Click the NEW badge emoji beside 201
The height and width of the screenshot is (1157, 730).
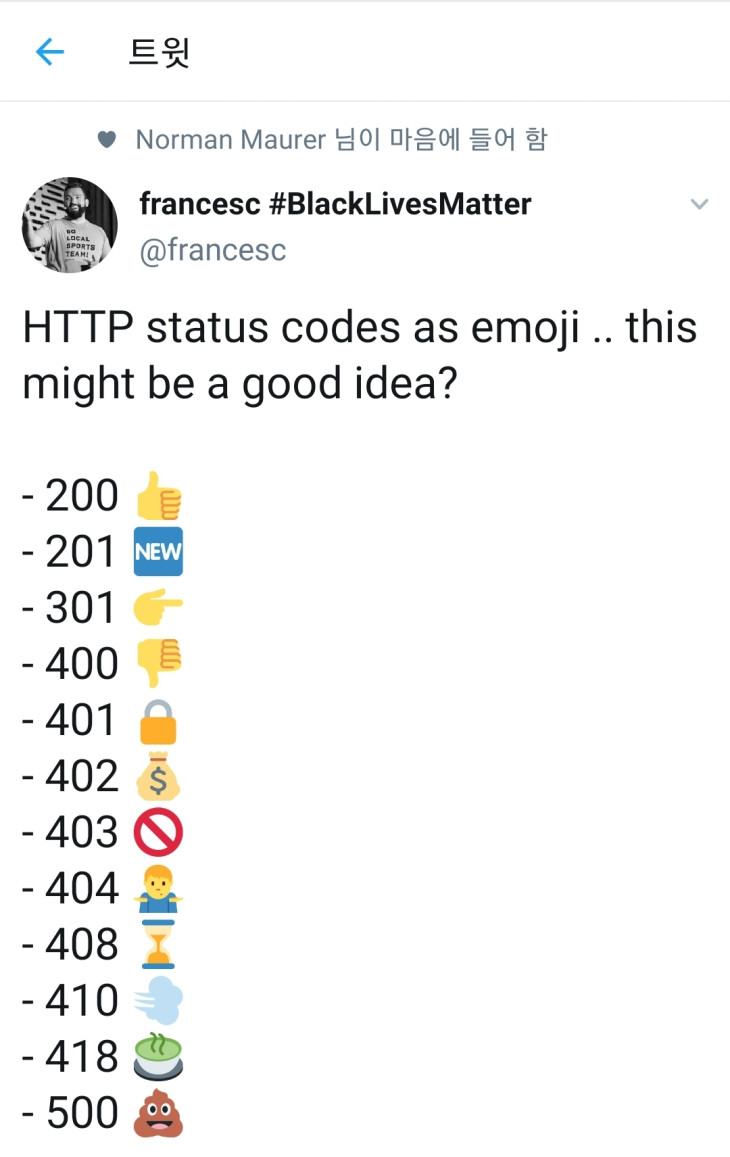[158, 551]
